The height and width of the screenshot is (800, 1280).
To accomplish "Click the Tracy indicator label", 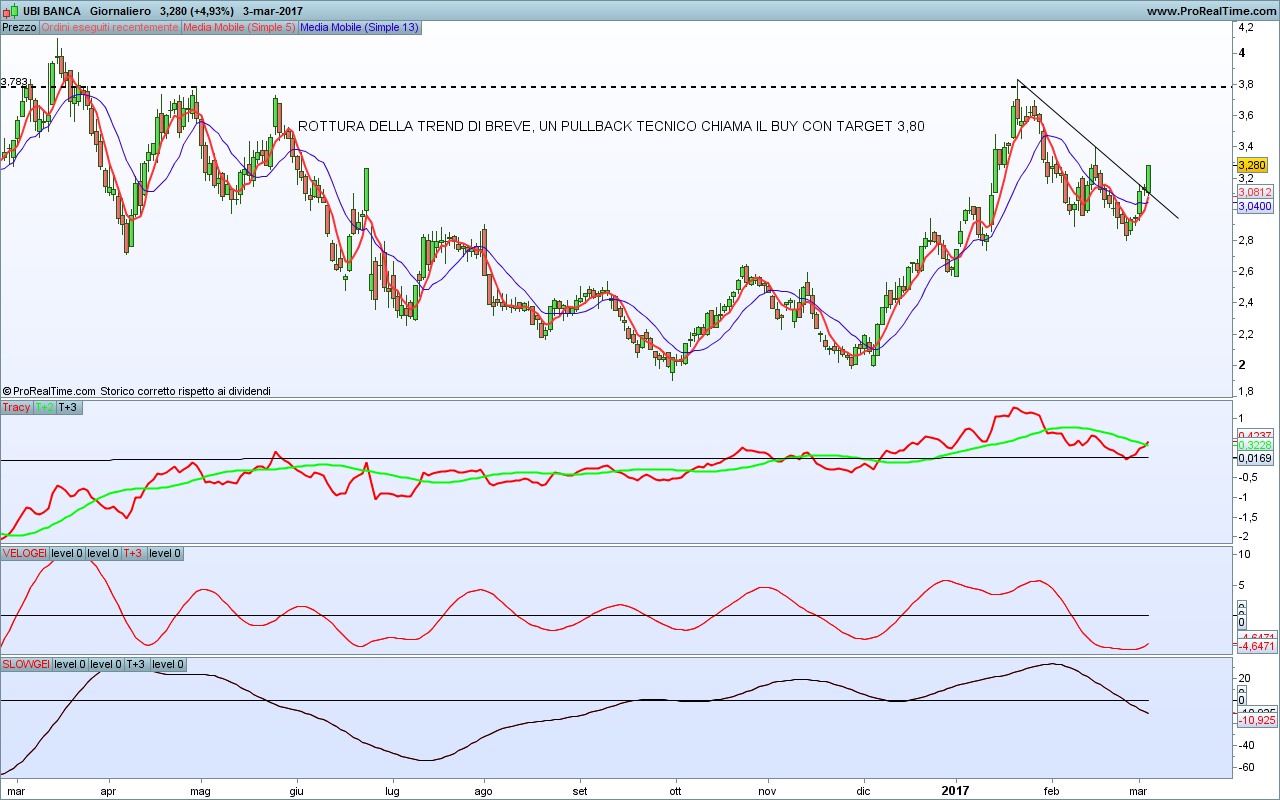I will pos(17,407).
